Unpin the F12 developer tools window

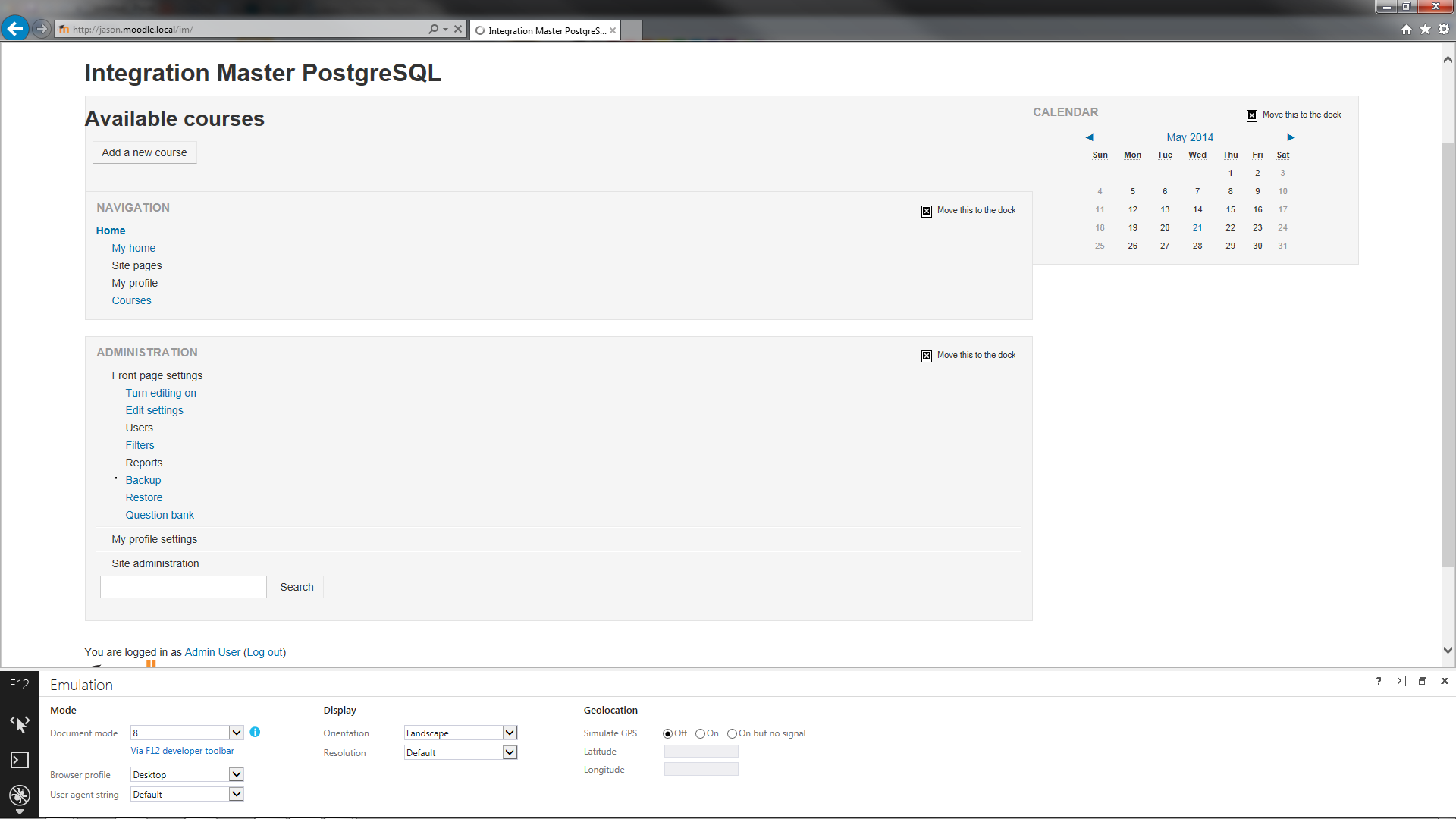(1423, 681)
